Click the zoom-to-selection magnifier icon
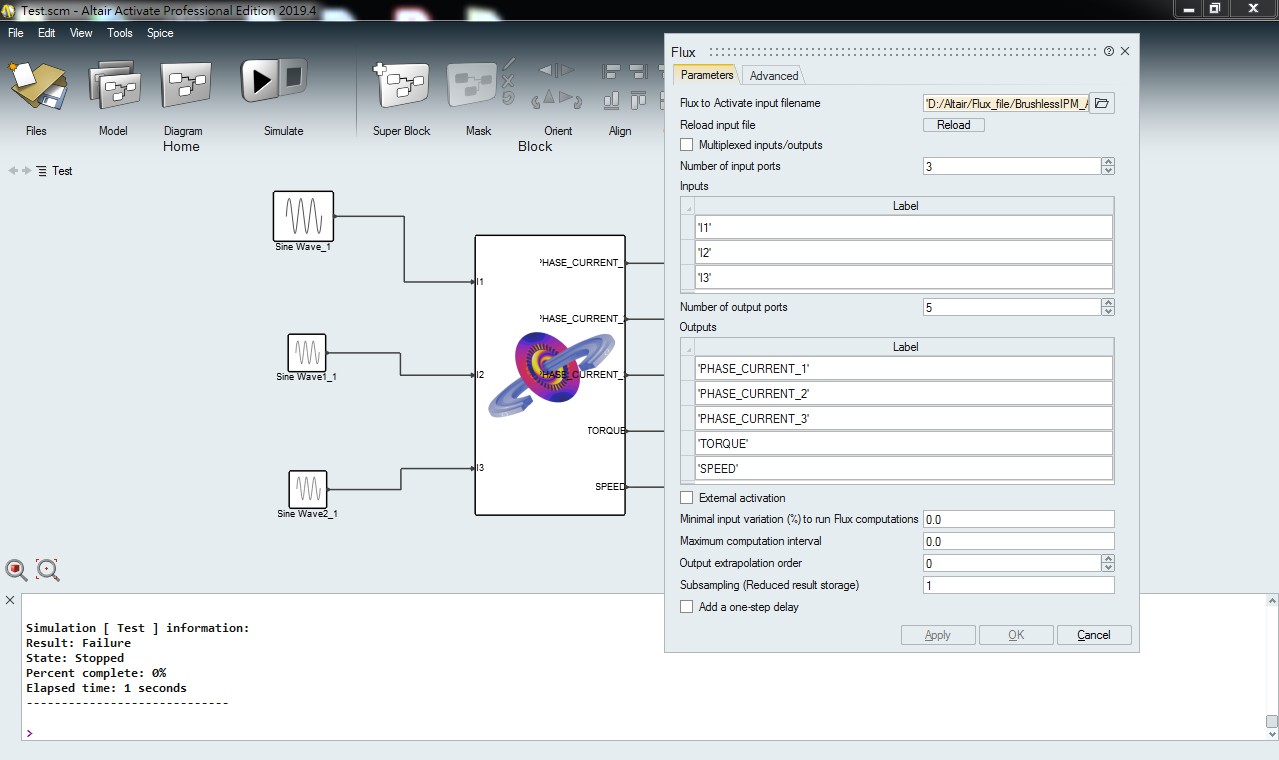The height and width of the screenshot is (760, 1279). pos(48,570)
